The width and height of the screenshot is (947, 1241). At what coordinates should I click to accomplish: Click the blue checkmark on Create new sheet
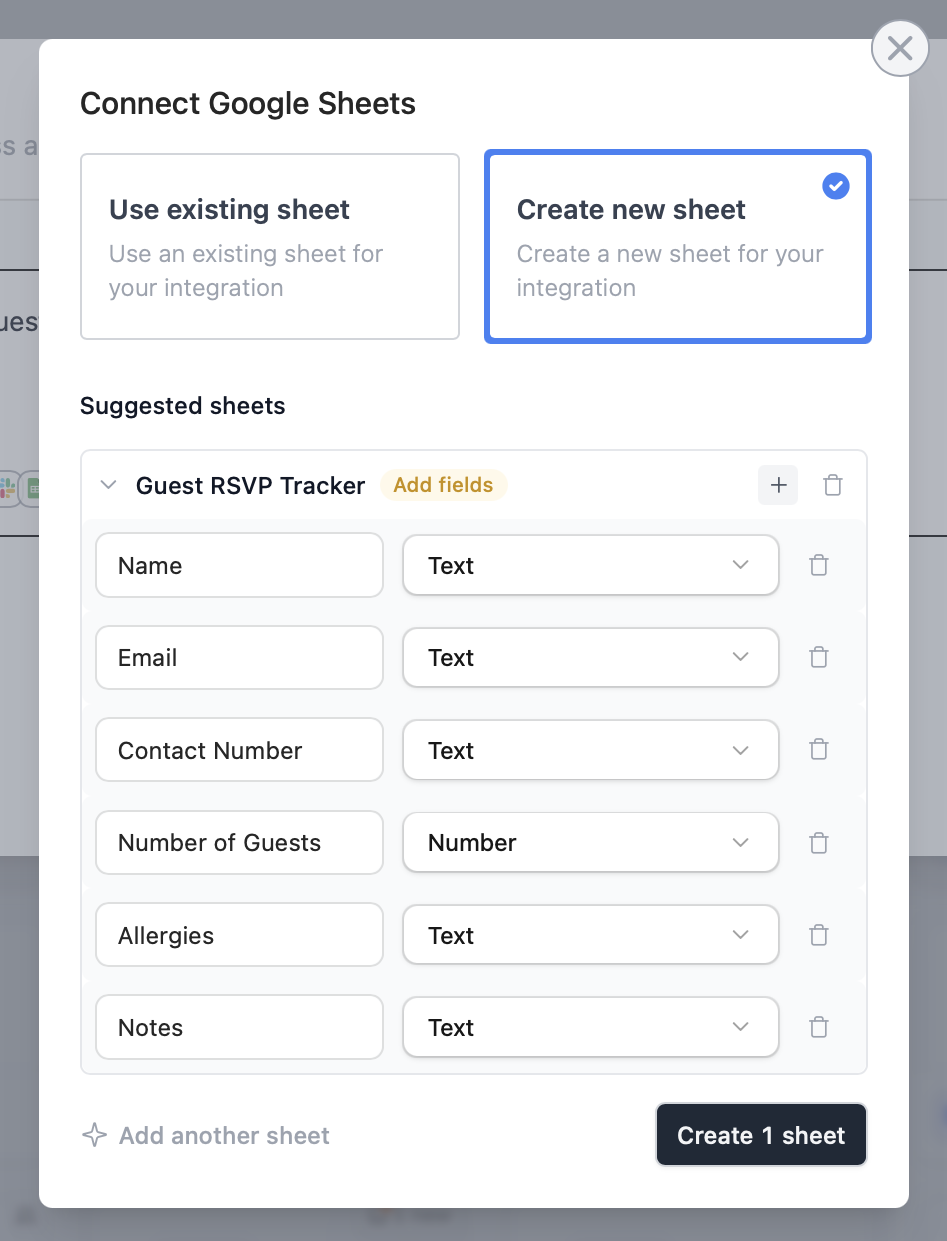(x=835, y=186)
